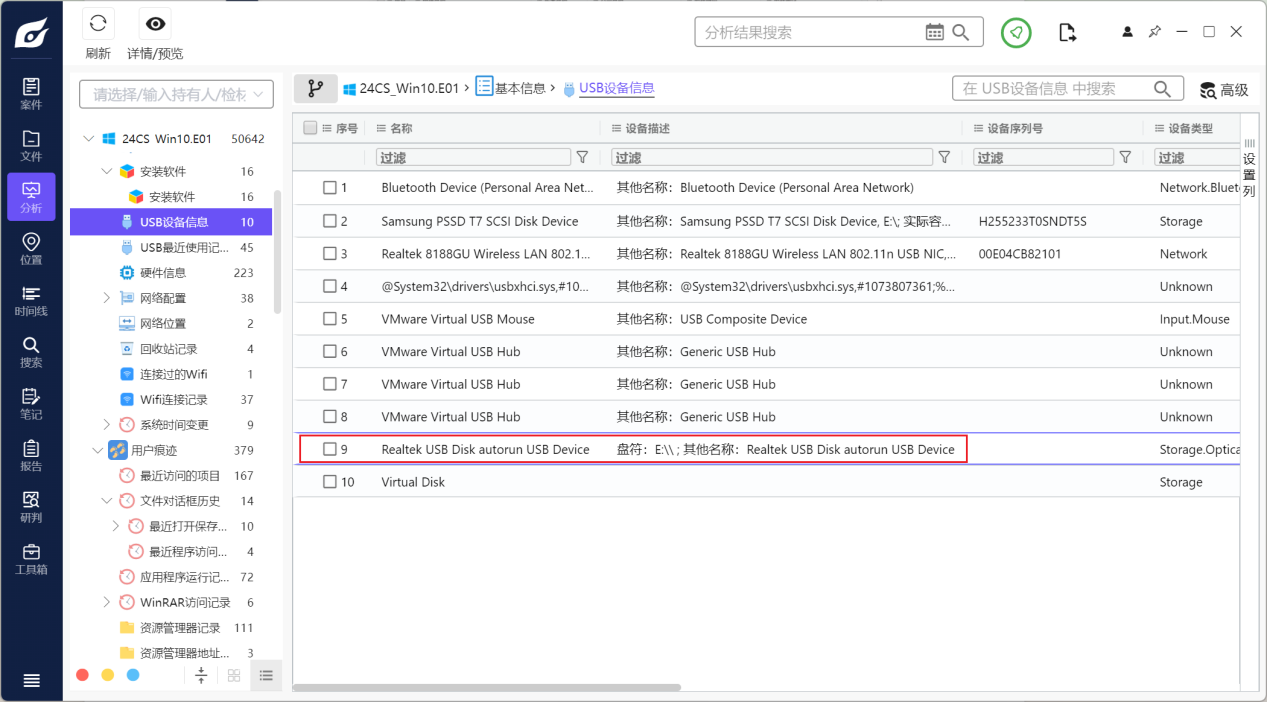Open the 设置列 column settings panel
This screenshot has width=1267, height=702.
point(1249,168)
